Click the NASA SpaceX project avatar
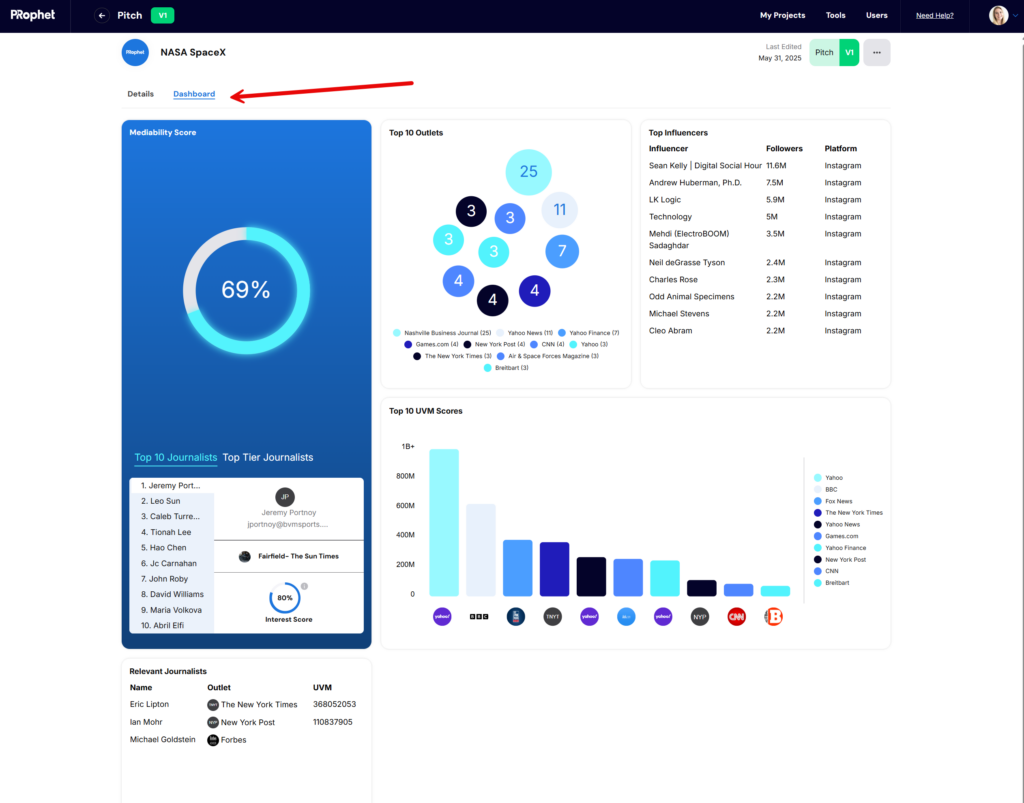 (x=135, y=52)
